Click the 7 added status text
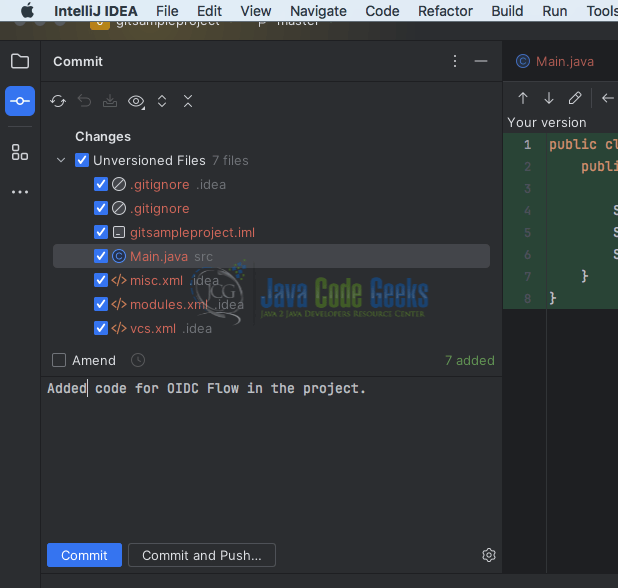This screenshot has width=618, height=588. pos(469,360)
